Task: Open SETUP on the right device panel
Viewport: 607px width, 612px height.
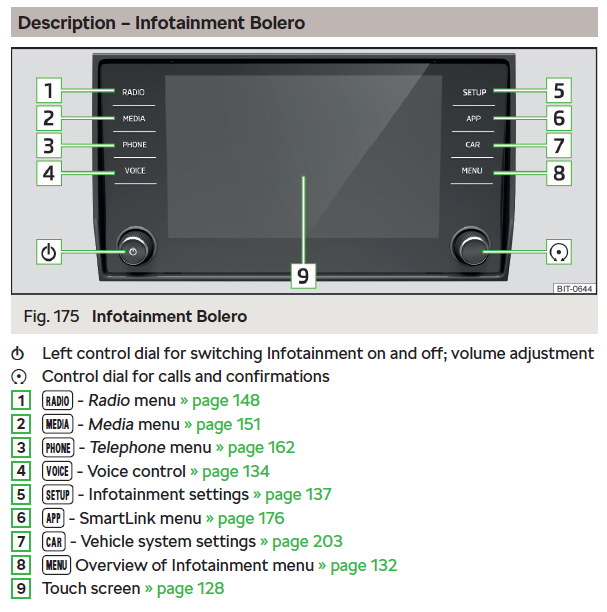Action: (x=474, y=92)
